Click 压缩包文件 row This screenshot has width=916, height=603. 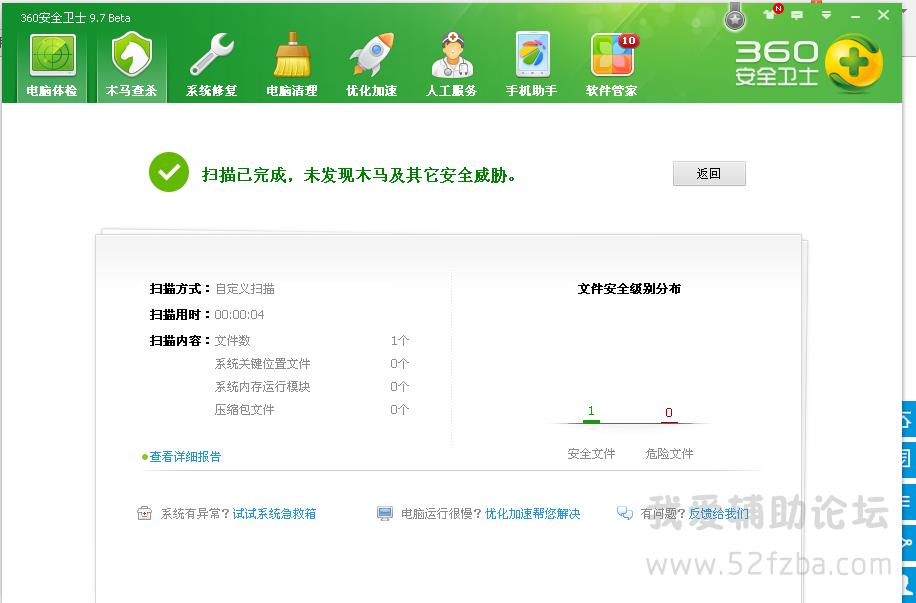coord(312,410)
